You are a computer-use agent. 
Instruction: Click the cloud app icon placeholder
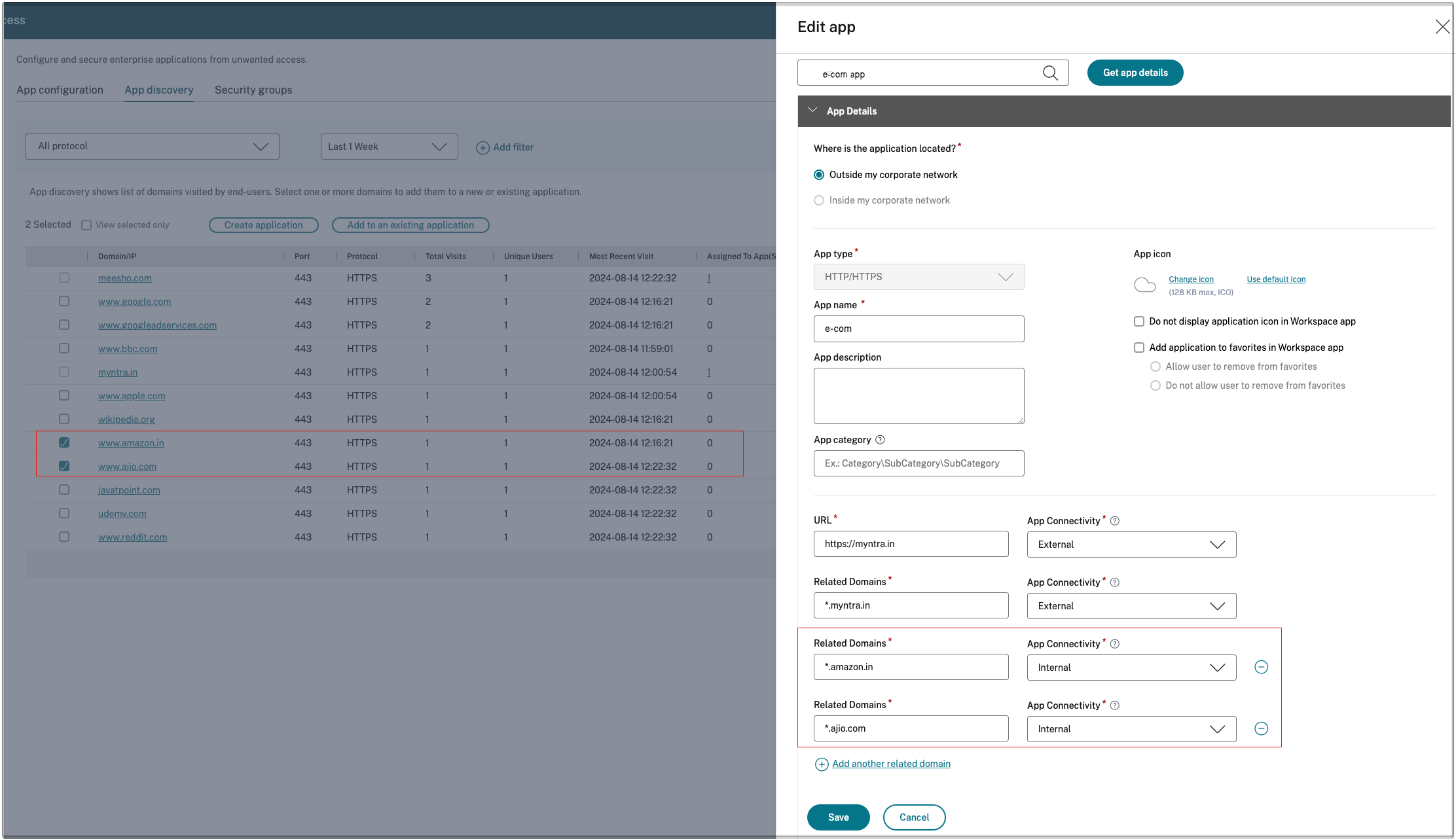1144,285
